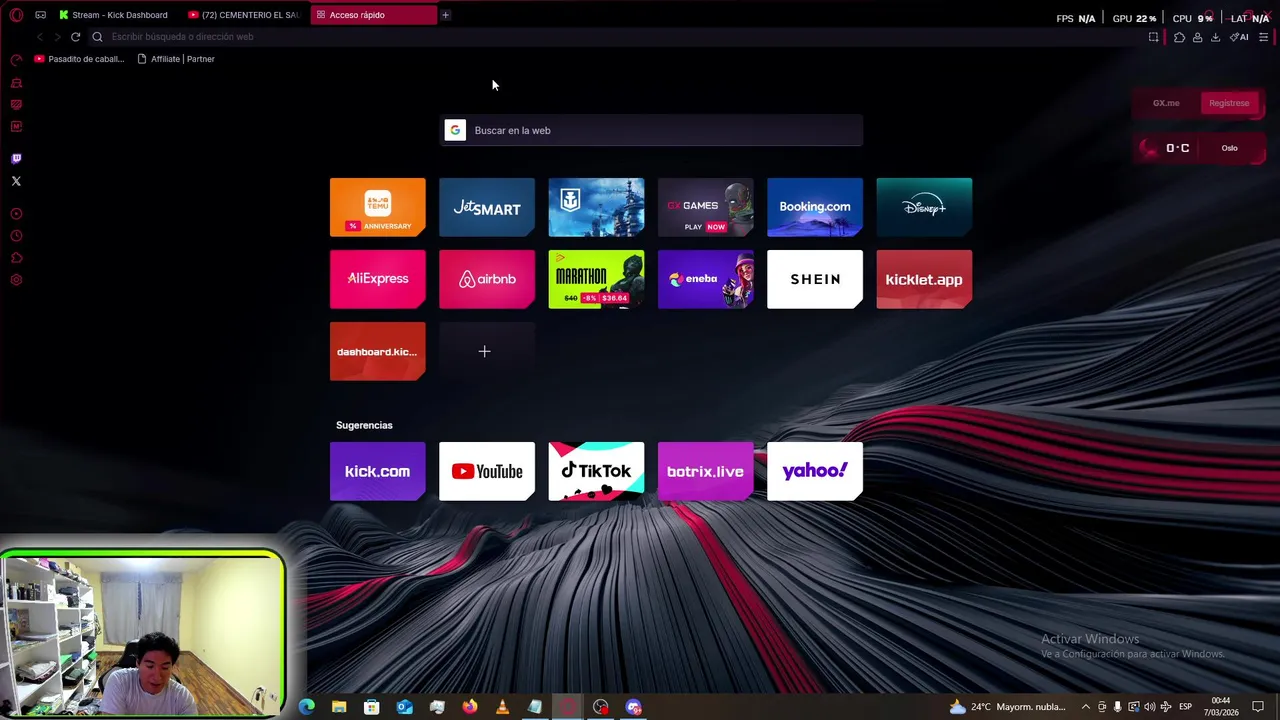Open the eneba speed dial tile
1280x720 pixels.
tap(705, 279)
